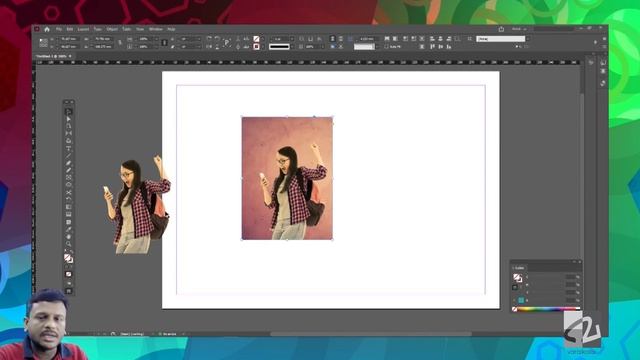Select the Ellipse shape tool
Image resolution: width=640 pixels, height=360 pixels.
tap(69, 185)
